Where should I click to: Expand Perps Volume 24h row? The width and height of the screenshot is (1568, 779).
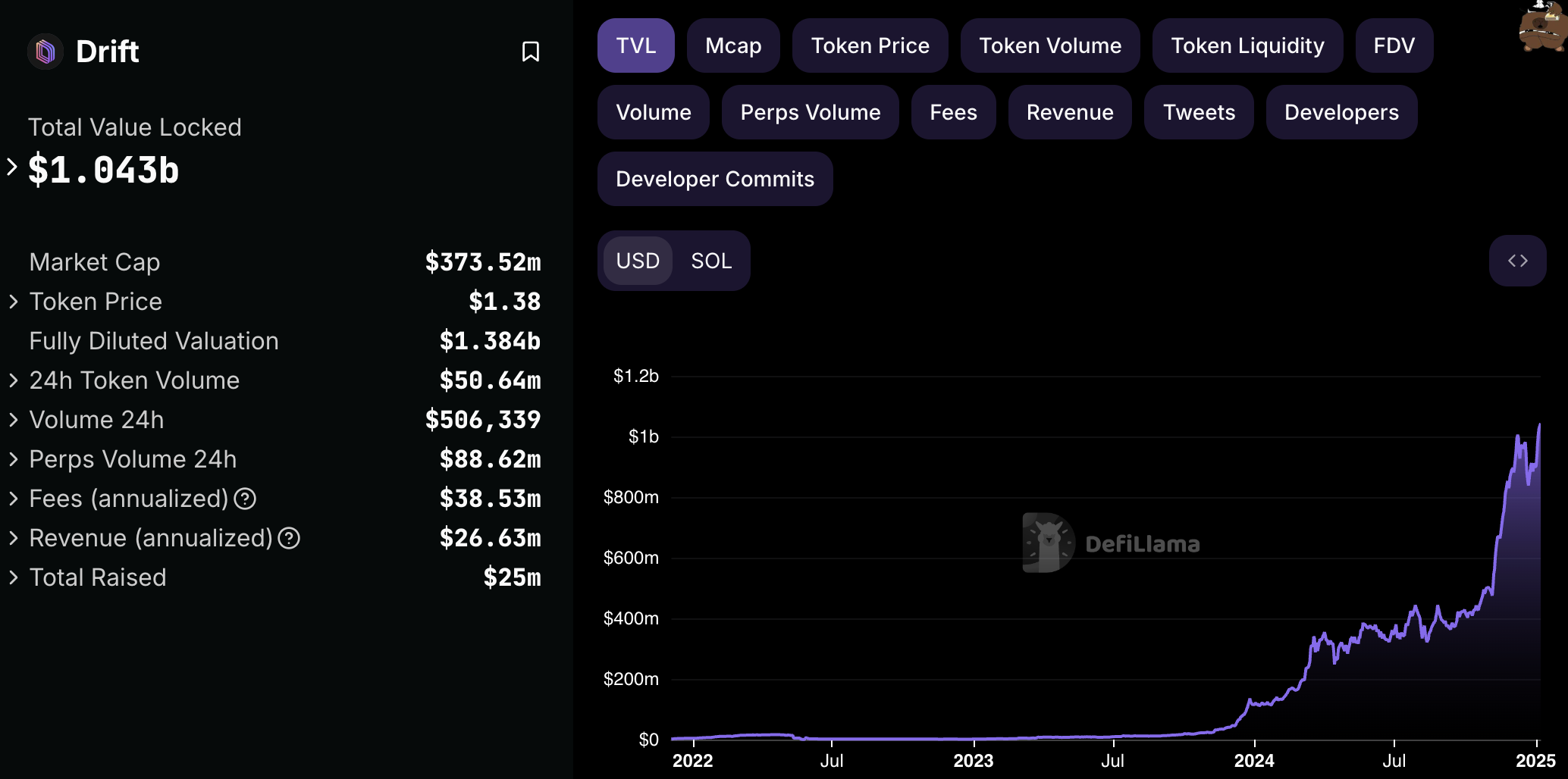[14, 459]
